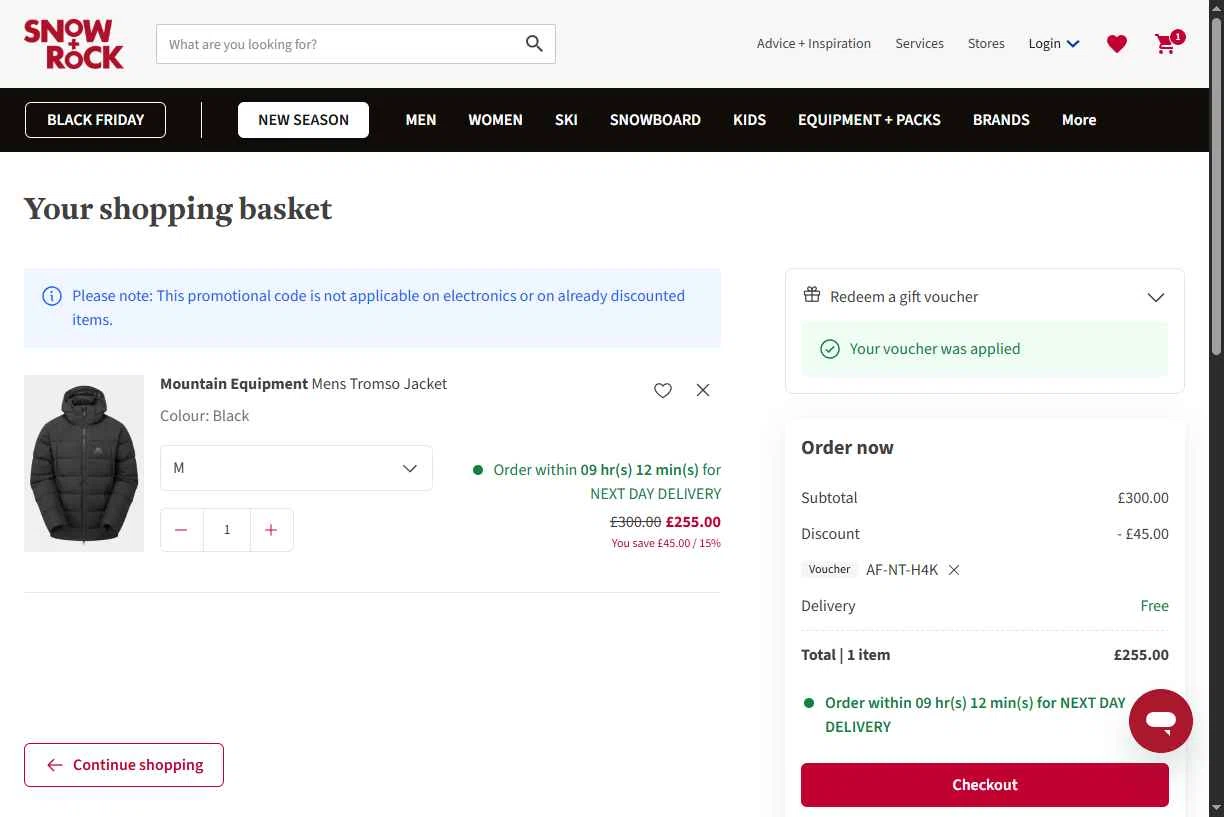Click the Delivery 'Free' text
Screen dimensions: 1224x817
[1155, 606]
